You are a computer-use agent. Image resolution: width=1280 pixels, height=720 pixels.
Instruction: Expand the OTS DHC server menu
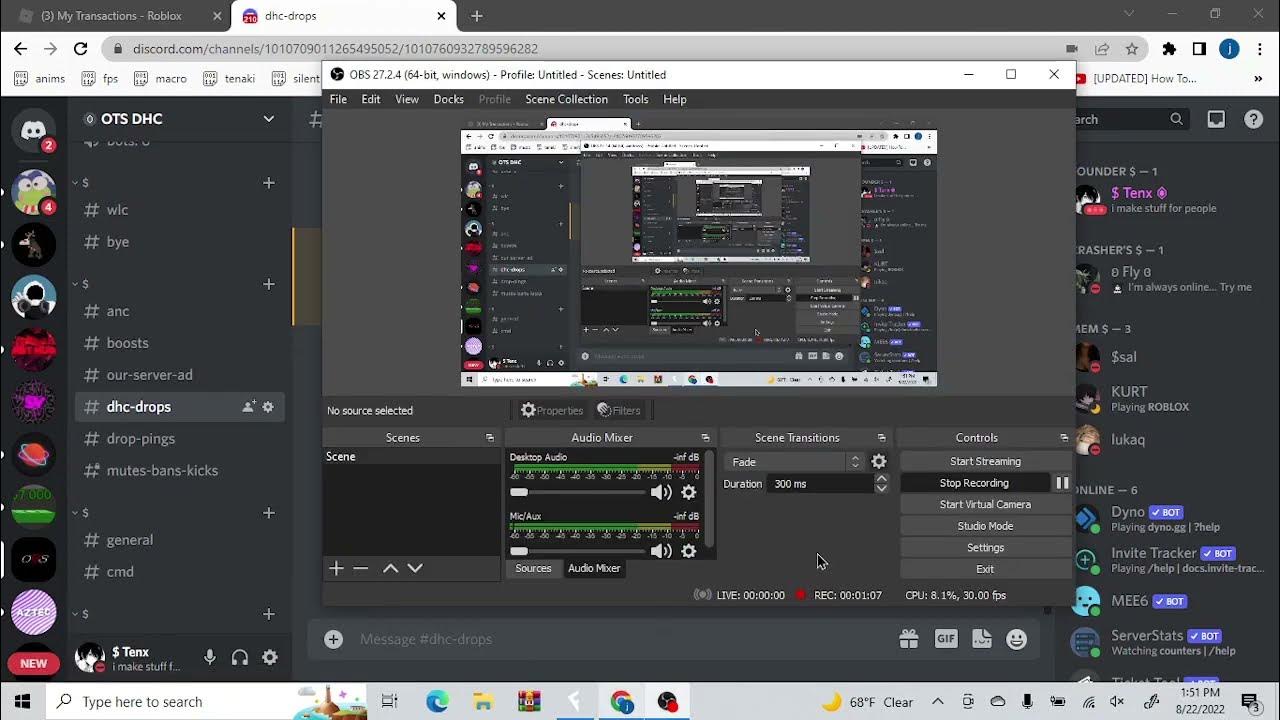268,119
